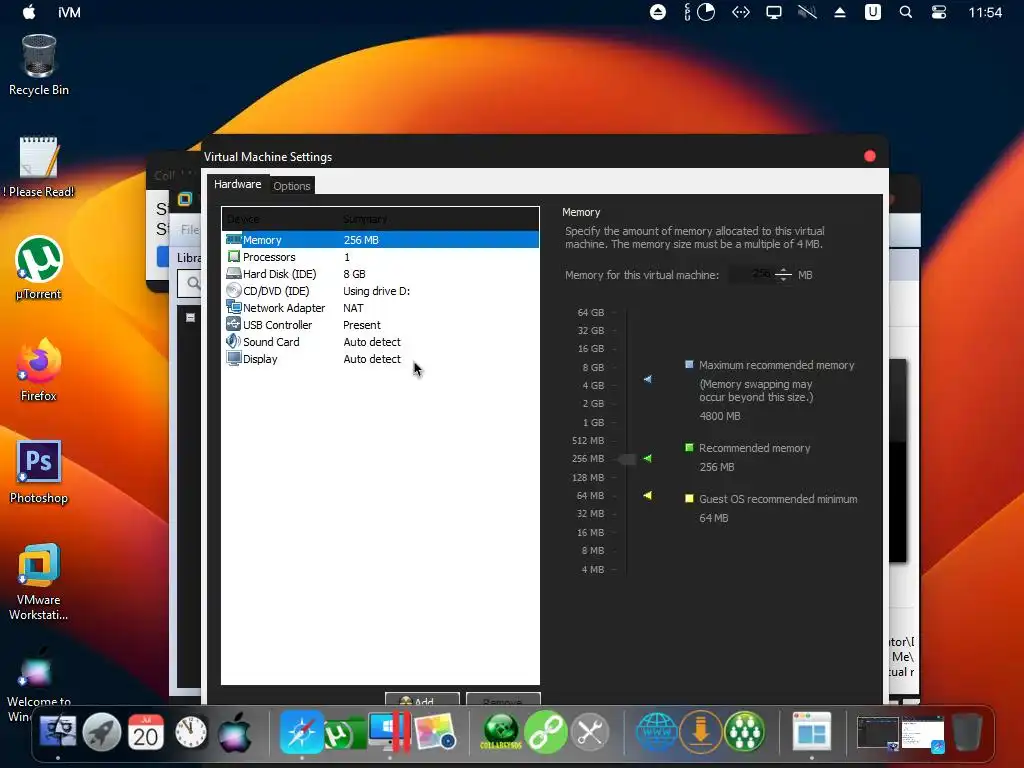Collapse the tree node in the background VMware window
This screenshot has height=768, width=1024.
(190, 318)
